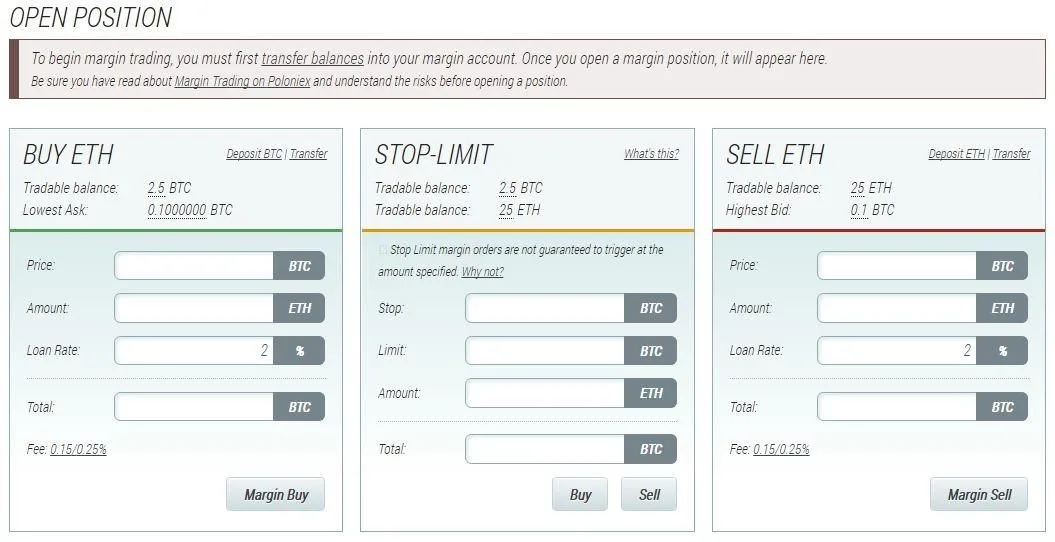Open the transfer balances link

coord(313,59)
